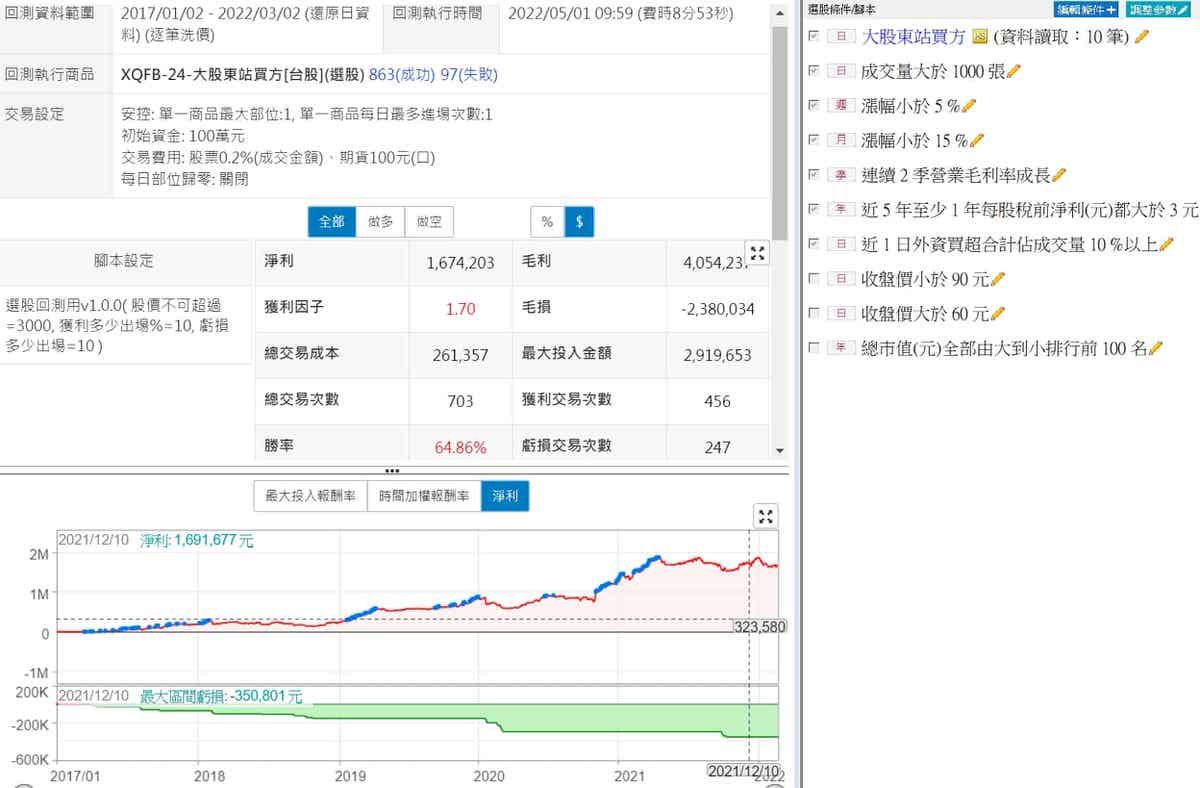The image size is (1200, 788).
Task: Edit the 連續 2 季營業毛利率成長 condition pencil
Action: [1059, 175]
